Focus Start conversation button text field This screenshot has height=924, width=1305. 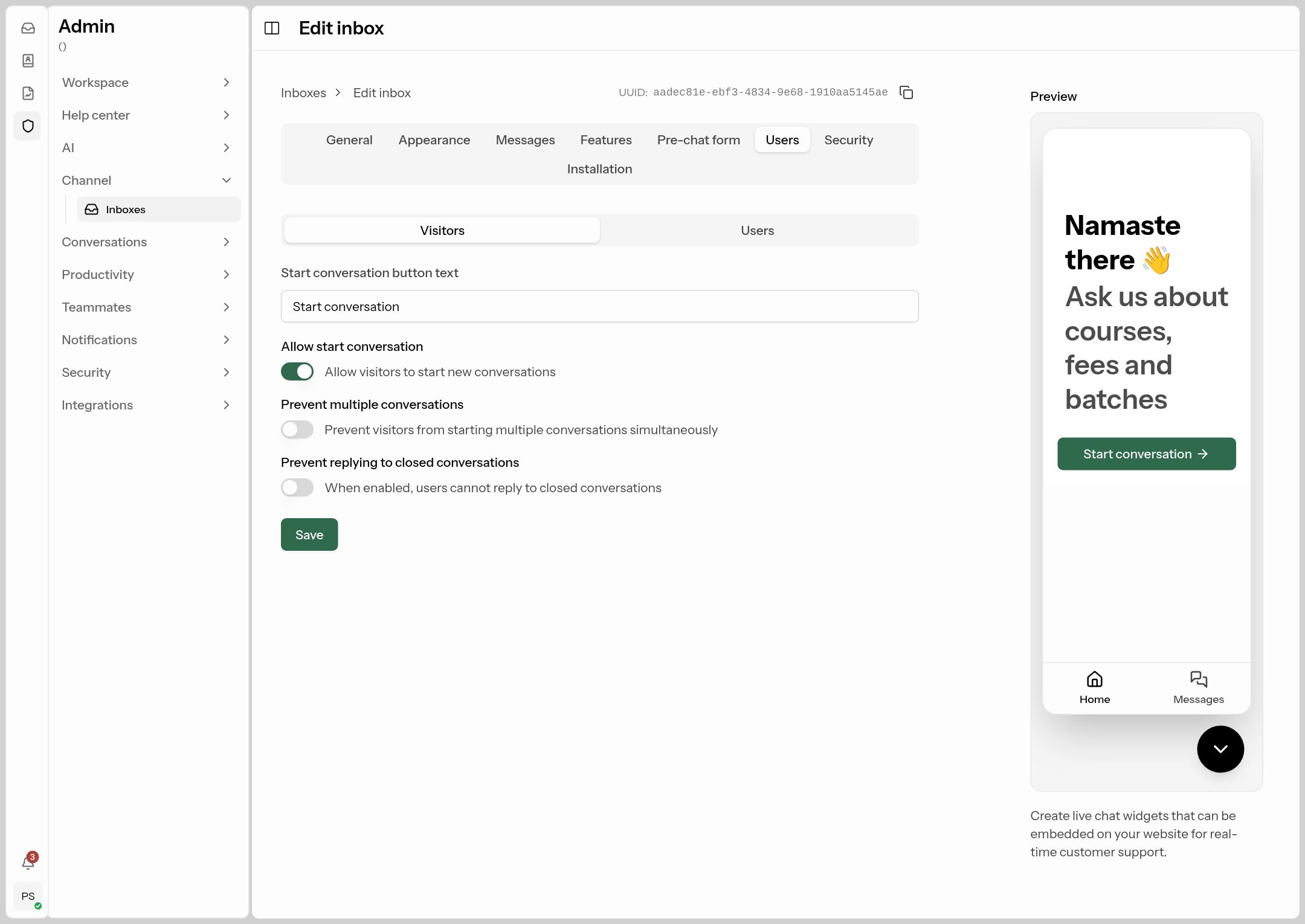599,306
